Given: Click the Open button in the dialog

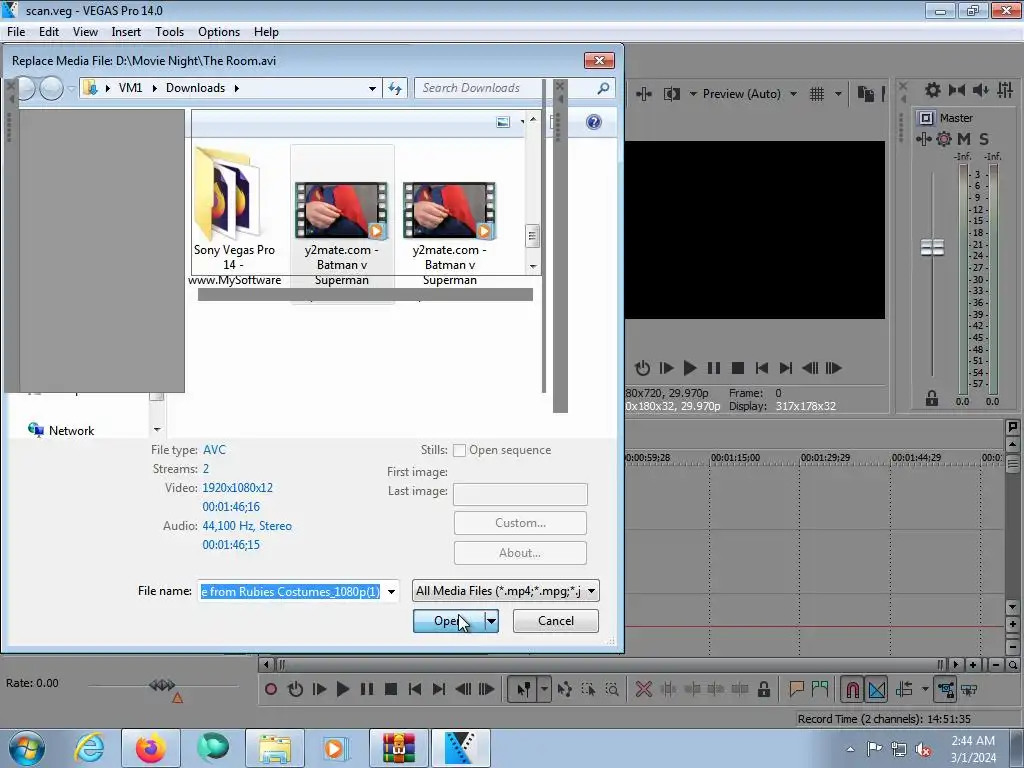Looking at the screenshot, I should 449,621.
